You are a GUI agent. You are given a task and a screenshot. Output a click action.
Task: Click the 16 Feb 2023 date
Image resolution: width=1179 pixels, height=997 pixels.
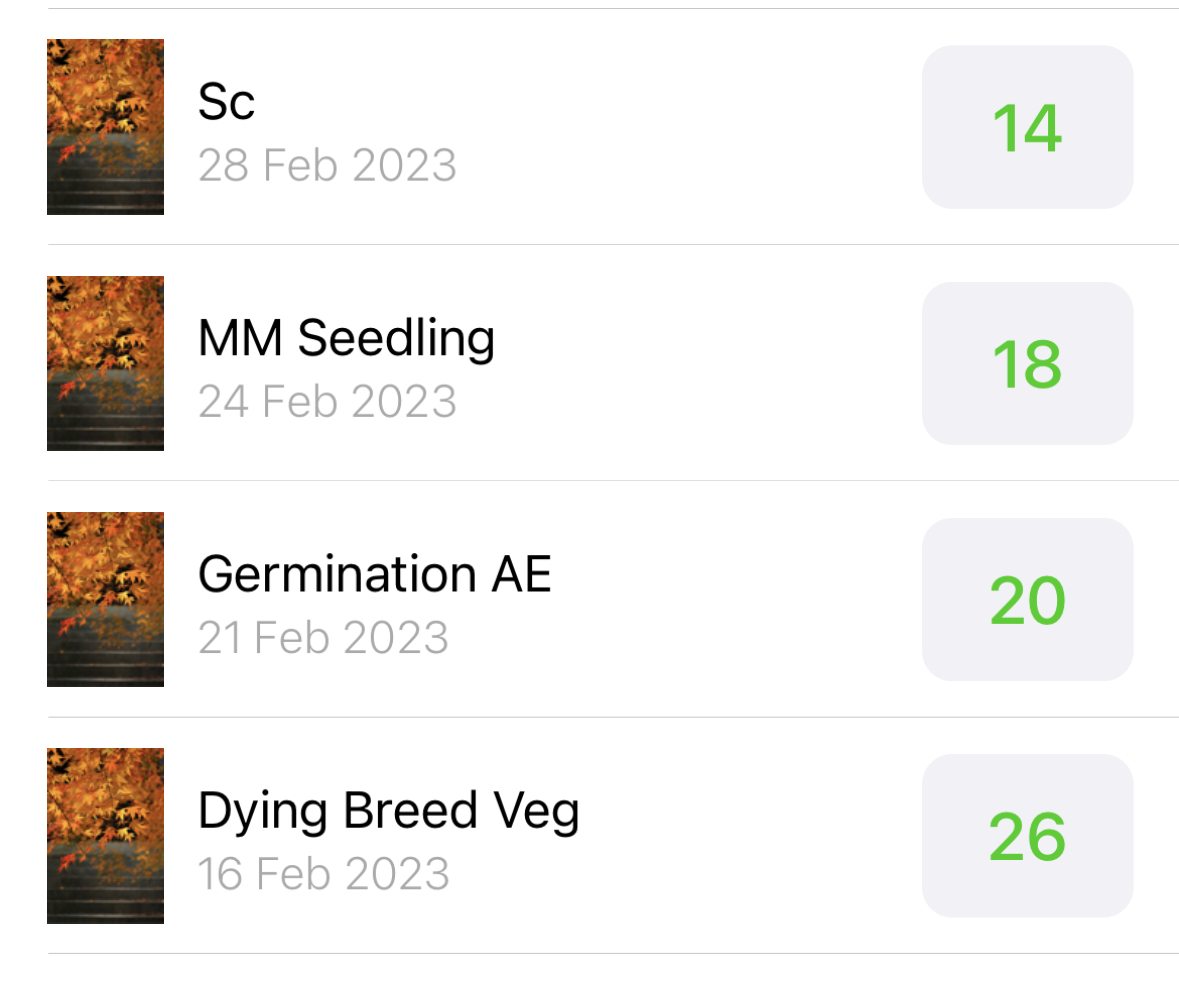point(323,873)
